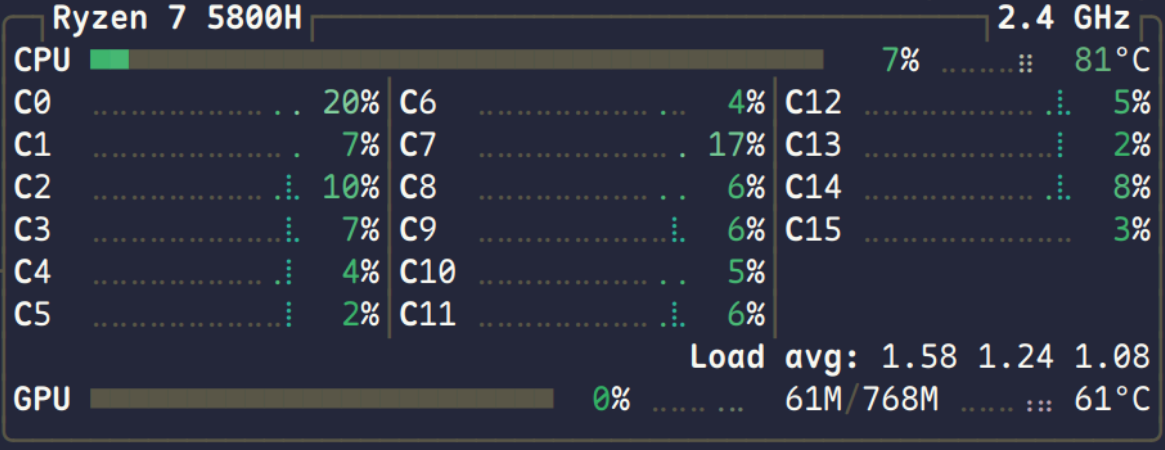Select core C15 usage row
1165x450 pixels.
click(968, 229)
